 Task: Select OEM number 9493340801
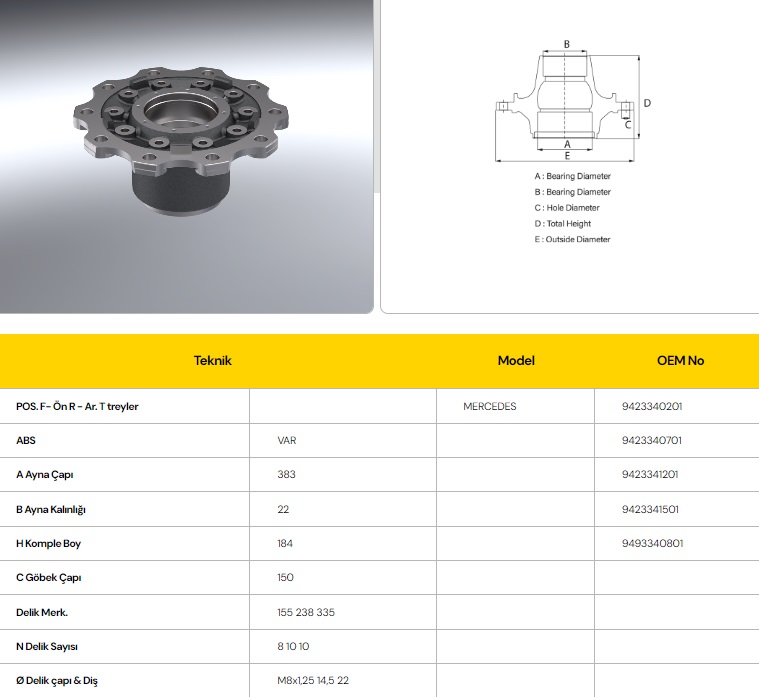click(651, 543)
